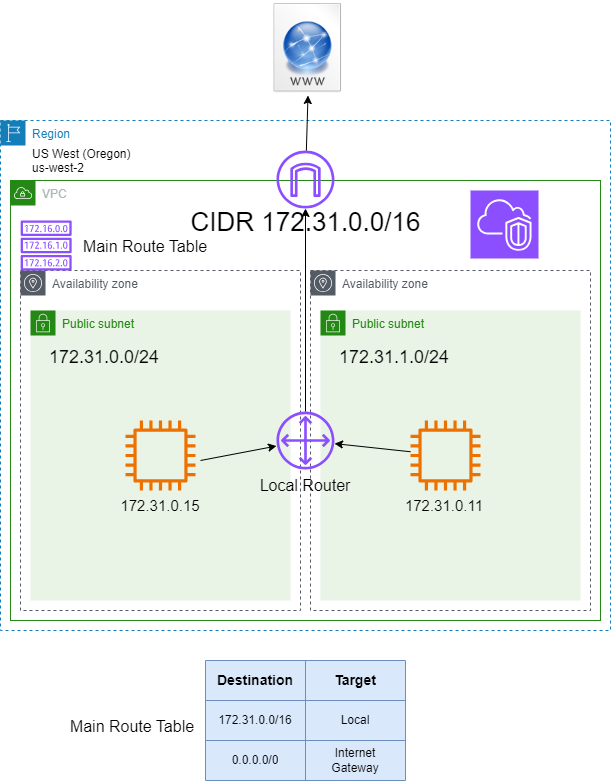Click the lock icon of subnet 172.31.0.0/24
The height and width of the screenshot is (781, 611).
click(x=43, y=323)
